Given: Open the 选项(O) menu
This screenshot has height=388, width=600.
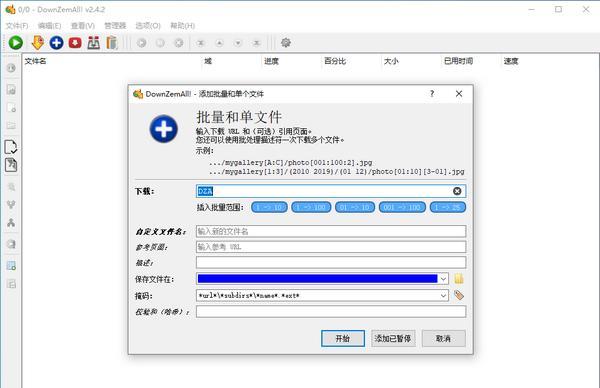Looking at the screenshot, I should click(148, 26).
